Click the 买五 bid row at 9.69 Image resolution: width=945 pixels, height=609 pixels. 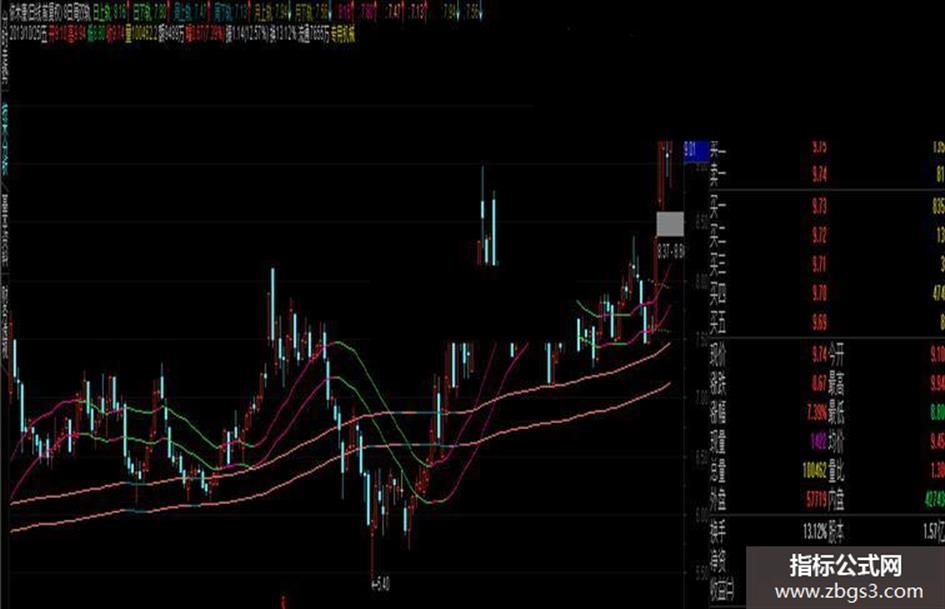click(x=826, y=323)
